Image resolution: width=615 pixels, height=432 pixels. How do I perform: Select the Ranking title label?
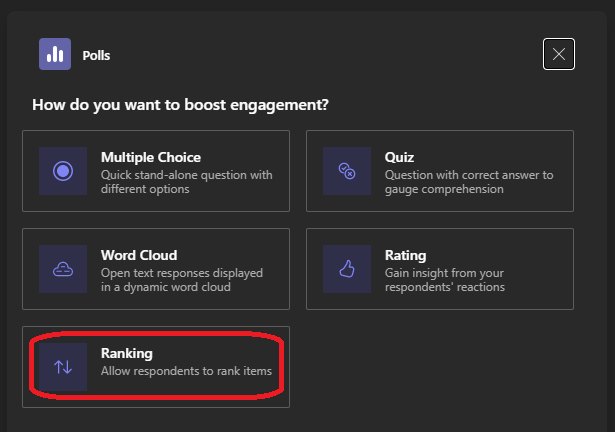tap(126, 353)
